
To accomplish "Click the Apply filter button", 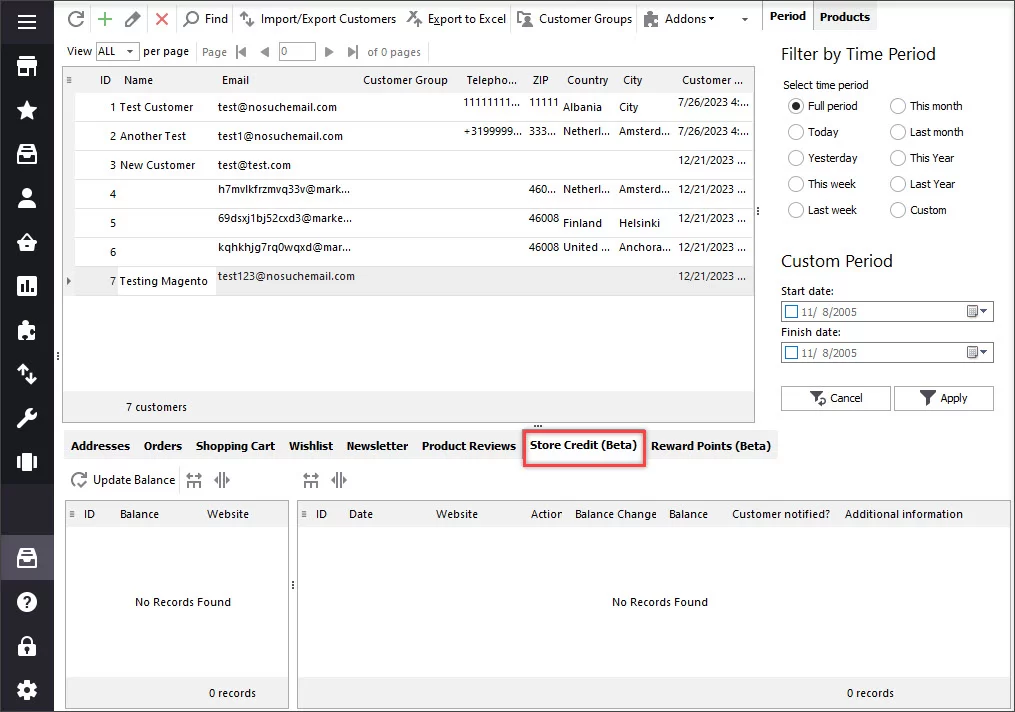I will tap(944, 398).
